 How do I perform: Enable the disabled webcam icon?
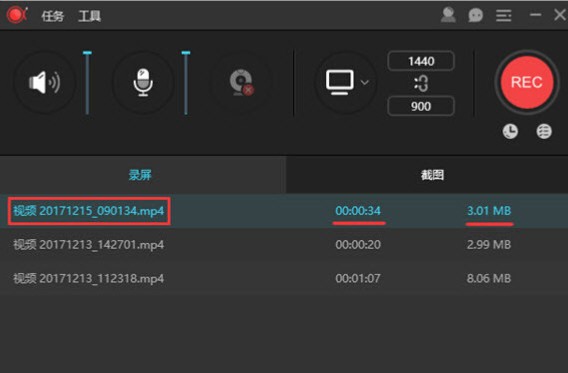click(x=242, y=83)
